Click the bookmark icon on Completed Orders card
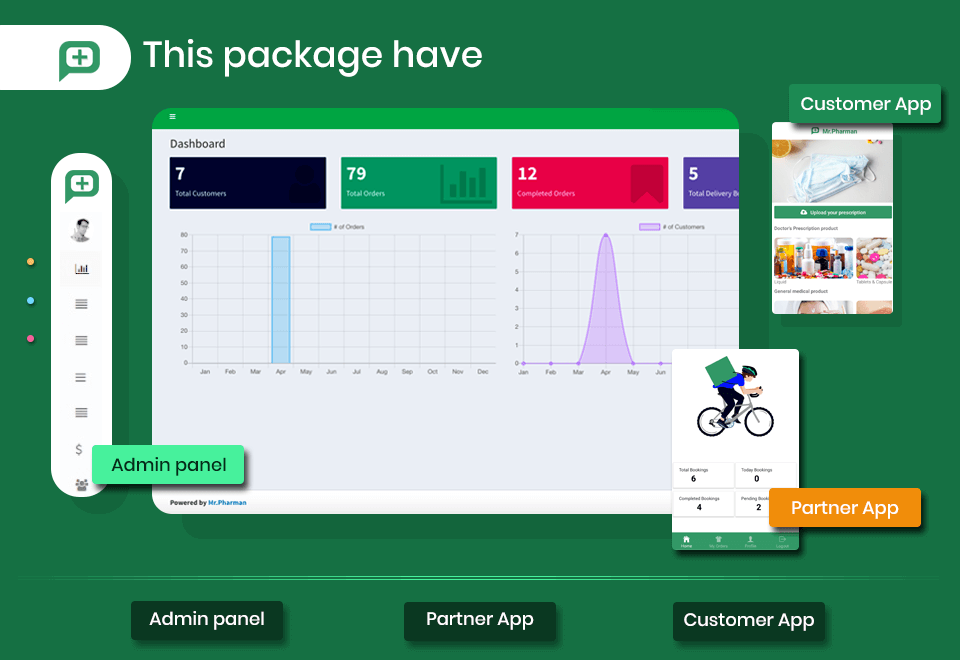Image resolution: width=960 pixels, height=660 pixels. (x=647, y=183)
